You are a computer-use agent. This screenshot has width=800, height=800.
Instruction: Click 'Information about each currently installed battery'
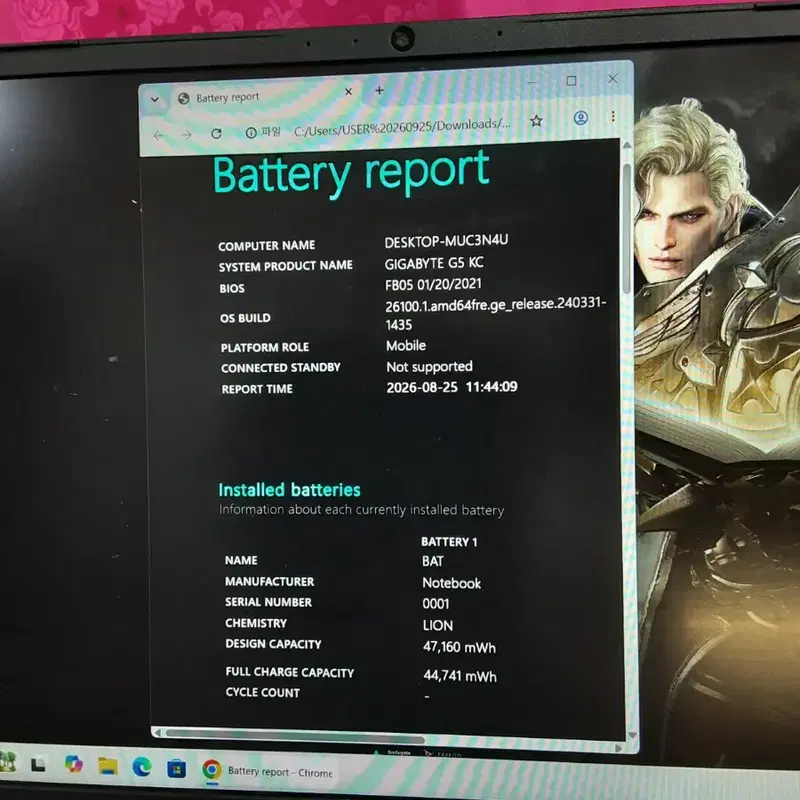pyautogui.click(x=361, y=510)
